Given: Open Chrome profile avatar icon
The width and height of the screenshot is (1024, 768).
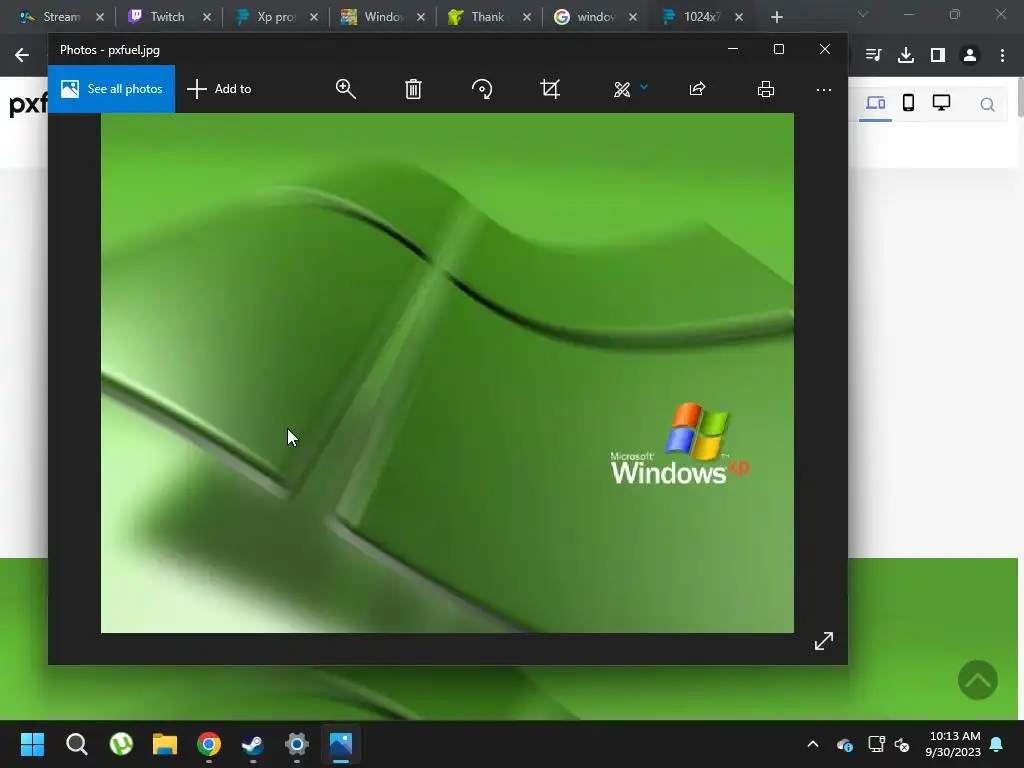Looking at the screenshot, I should click(970, 55).
